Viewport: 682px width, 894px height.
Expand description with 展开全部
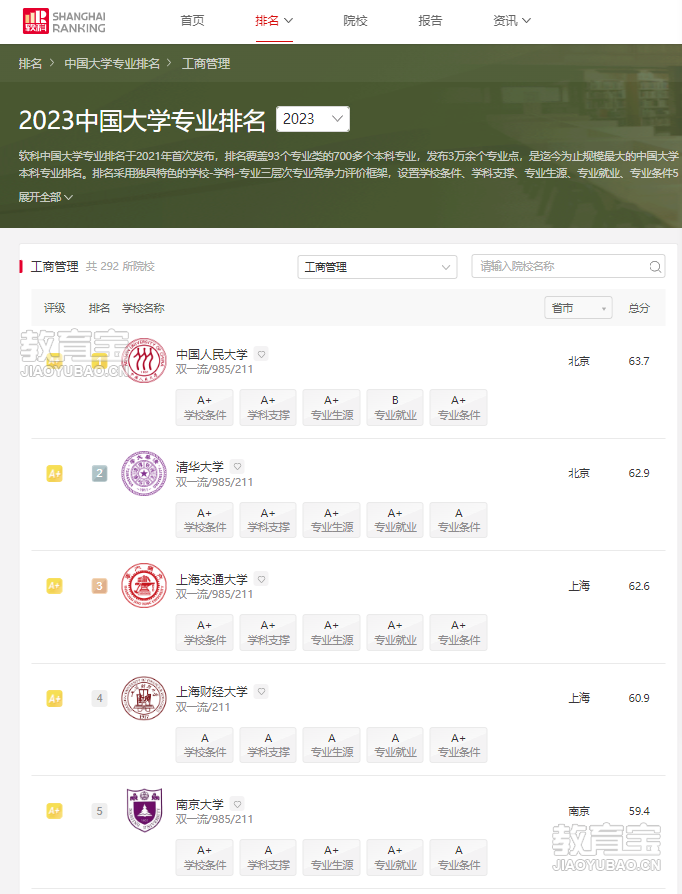point(46,197)
